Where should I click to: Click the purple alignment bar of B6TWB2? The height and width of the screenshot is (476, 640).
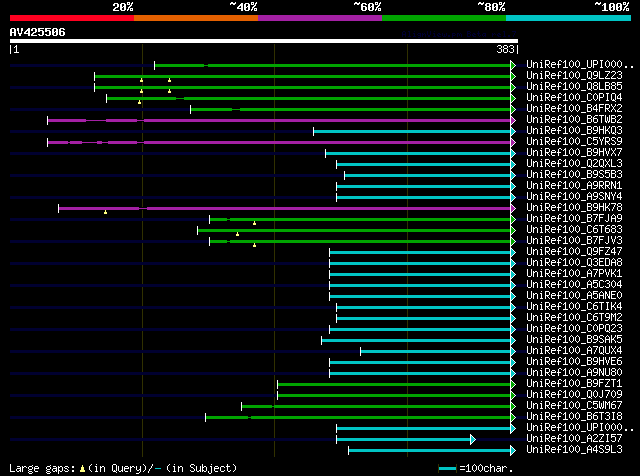(x=279, y=120)
